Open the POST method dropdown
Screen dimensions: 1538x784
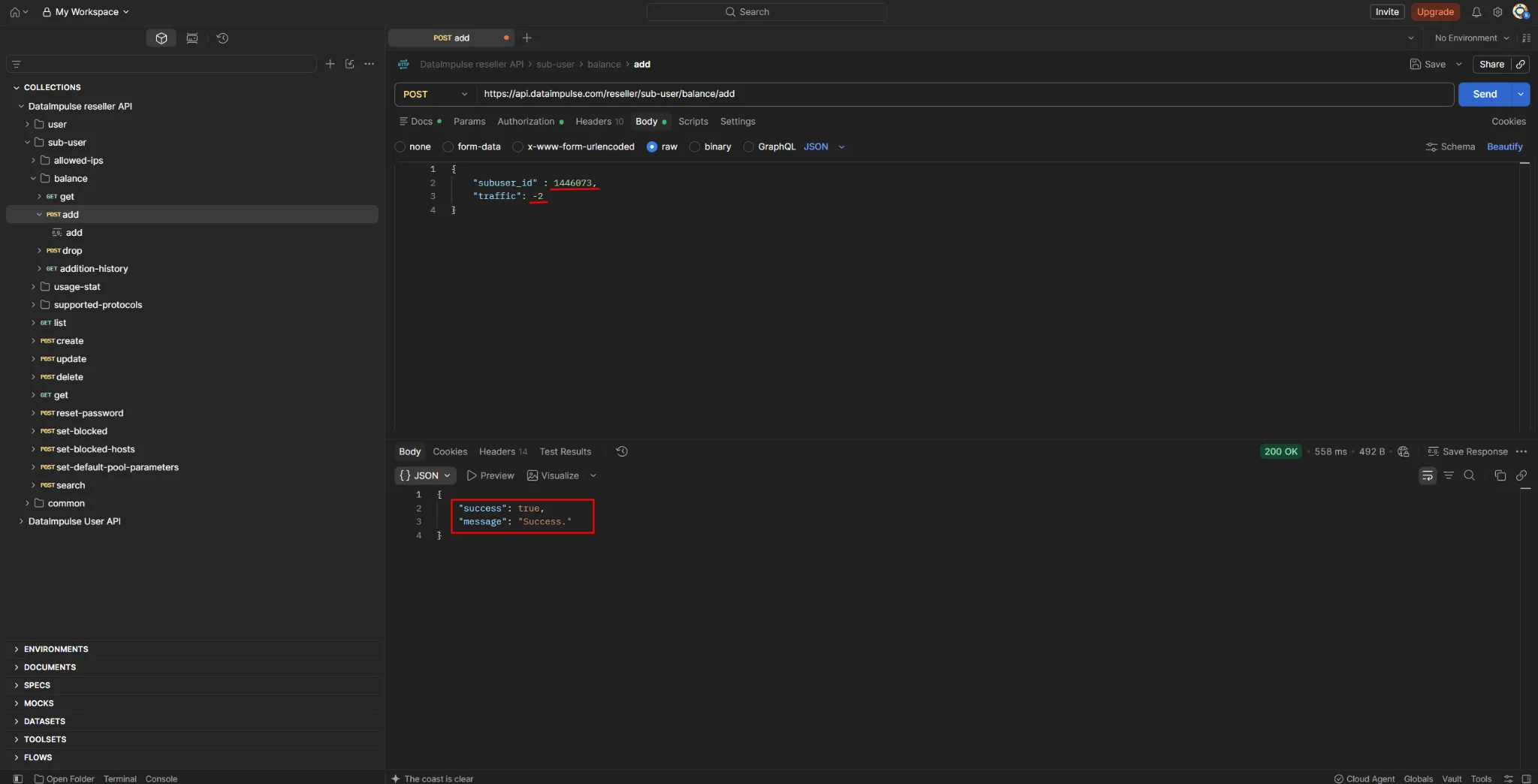click(x=435, y=94)
